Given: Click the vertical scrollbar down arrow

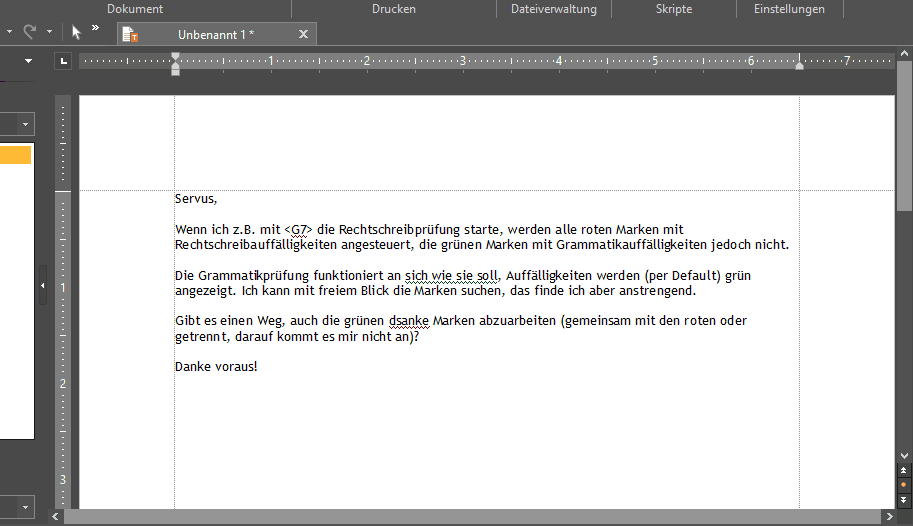Looking at the screenshot, I should point(904,456).
